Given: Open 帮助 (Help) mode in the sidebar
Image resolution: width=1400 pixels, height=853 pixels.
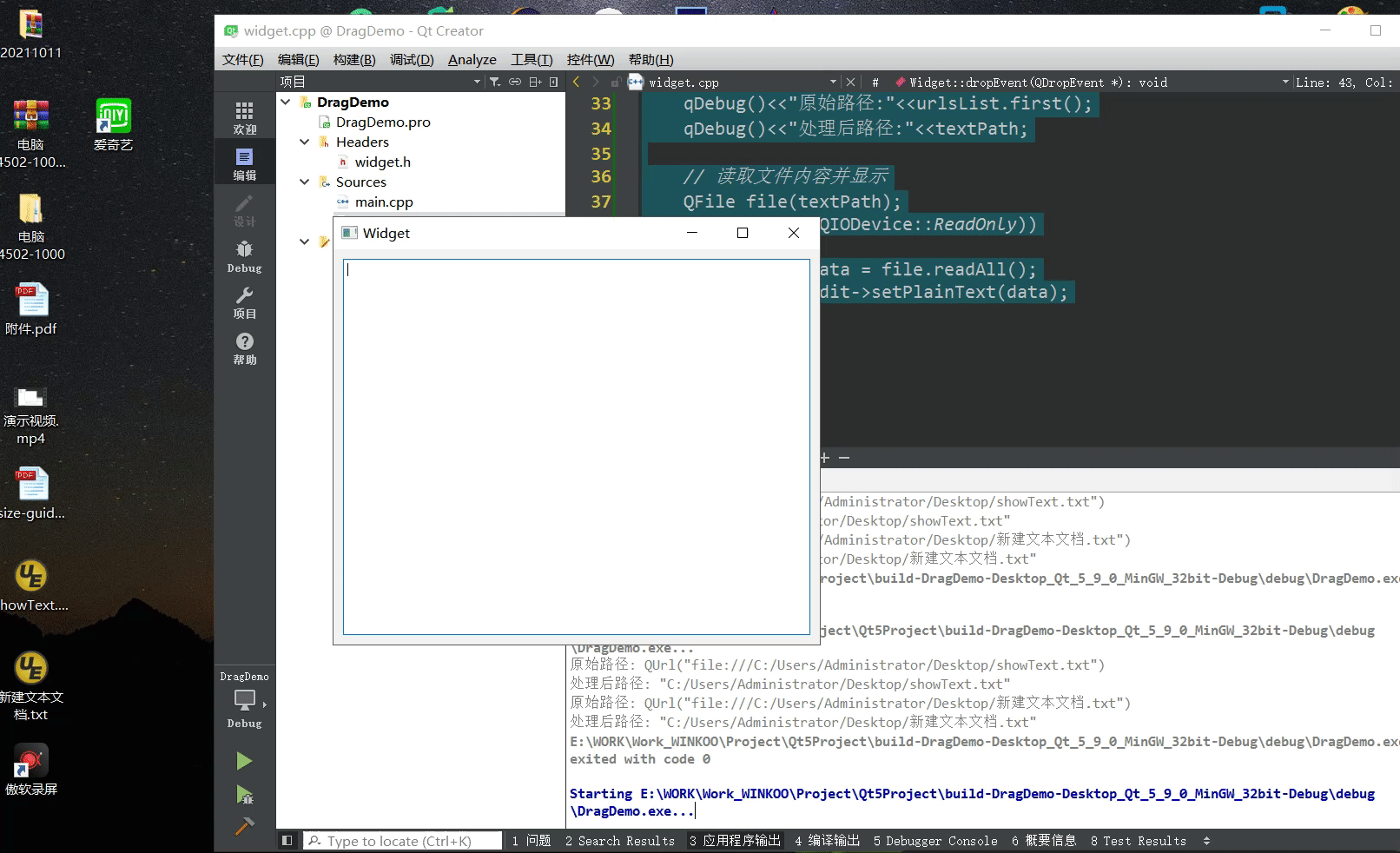Looking at the screenshot, I should point(244,347).
